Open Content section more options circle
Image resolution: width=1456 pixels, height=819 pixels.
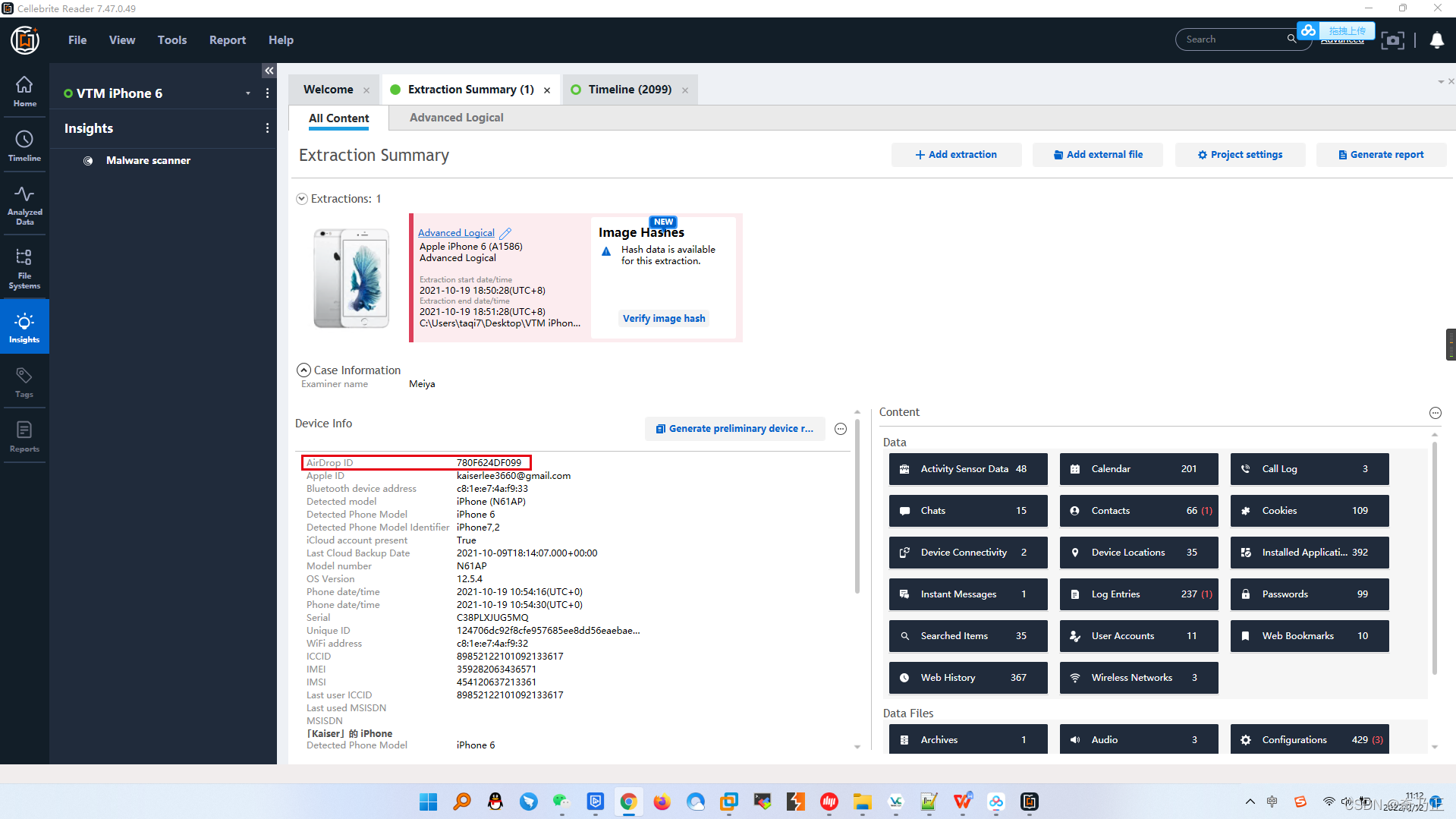pos(1436,413)
